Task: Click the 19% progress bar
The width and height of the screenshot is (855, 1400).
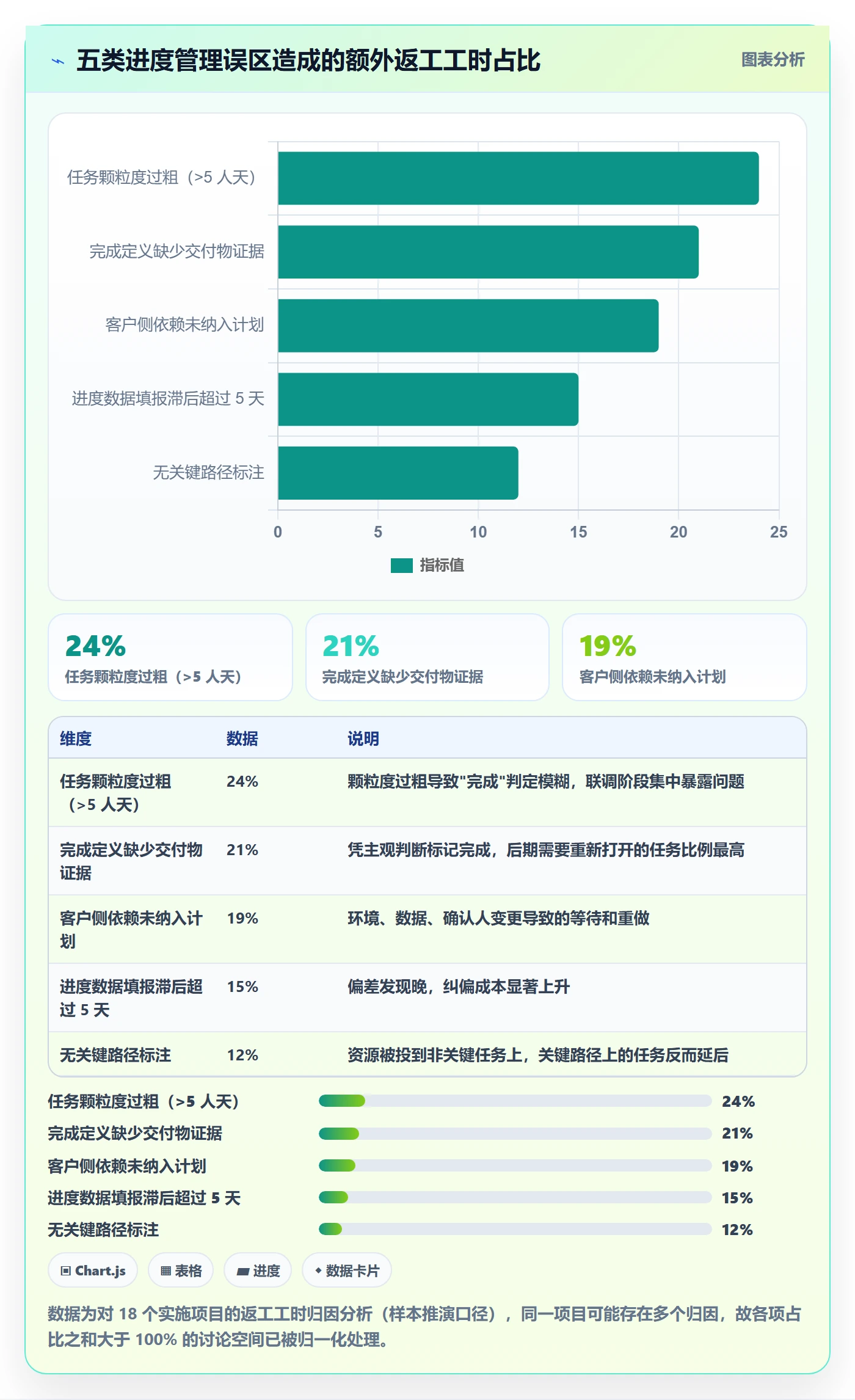Action: point(515,1165)
